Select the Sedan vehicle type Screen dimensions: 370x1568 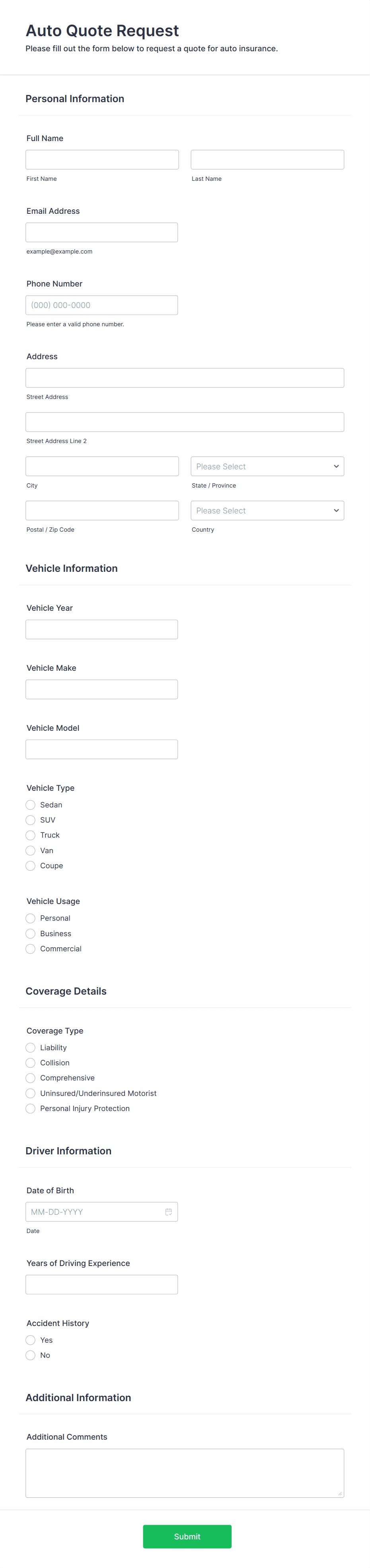[31, 805]
